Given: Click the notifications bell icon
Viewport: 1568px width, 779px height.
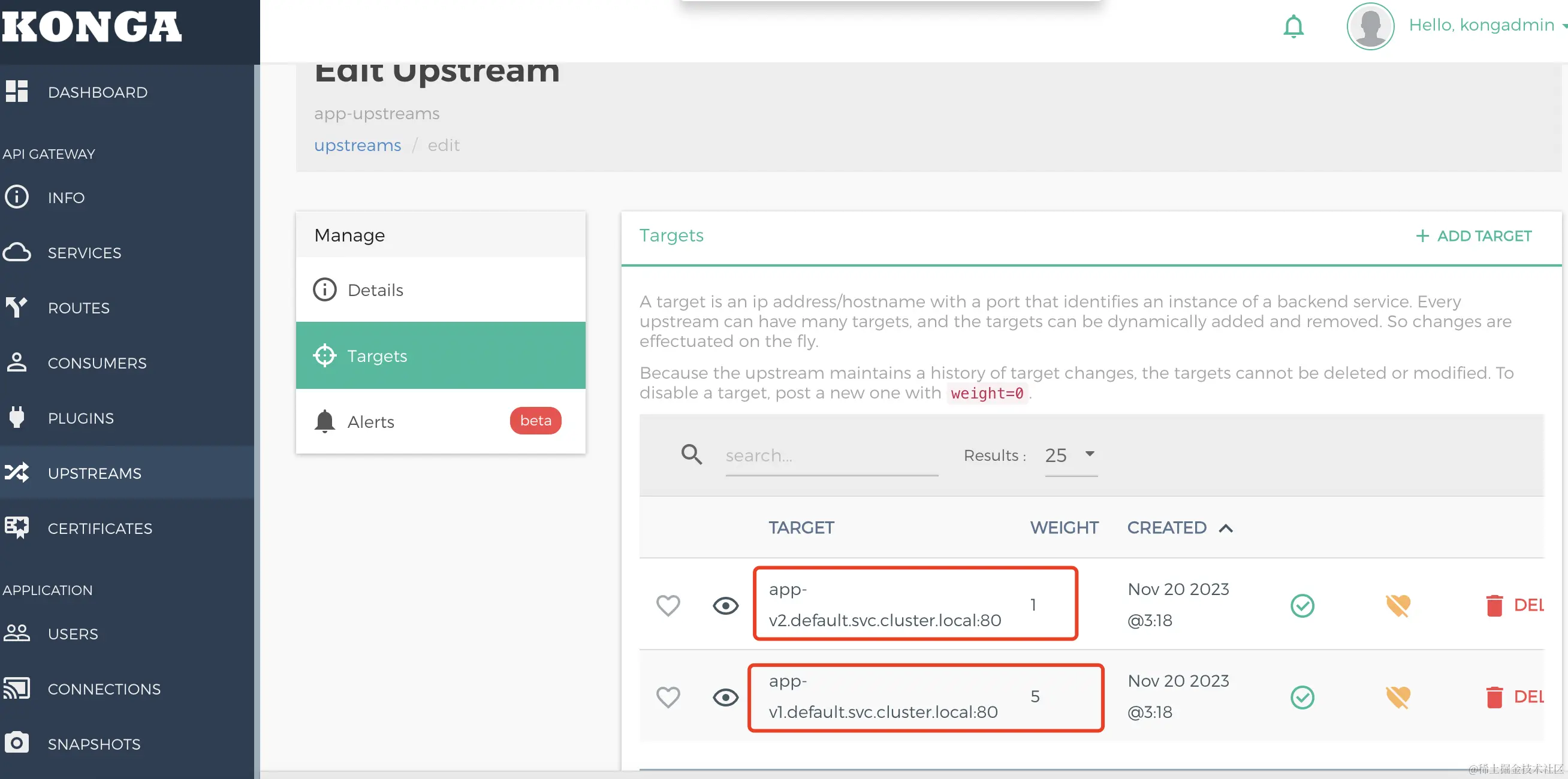Looking at the screenshot, I should click(1293, 26).
